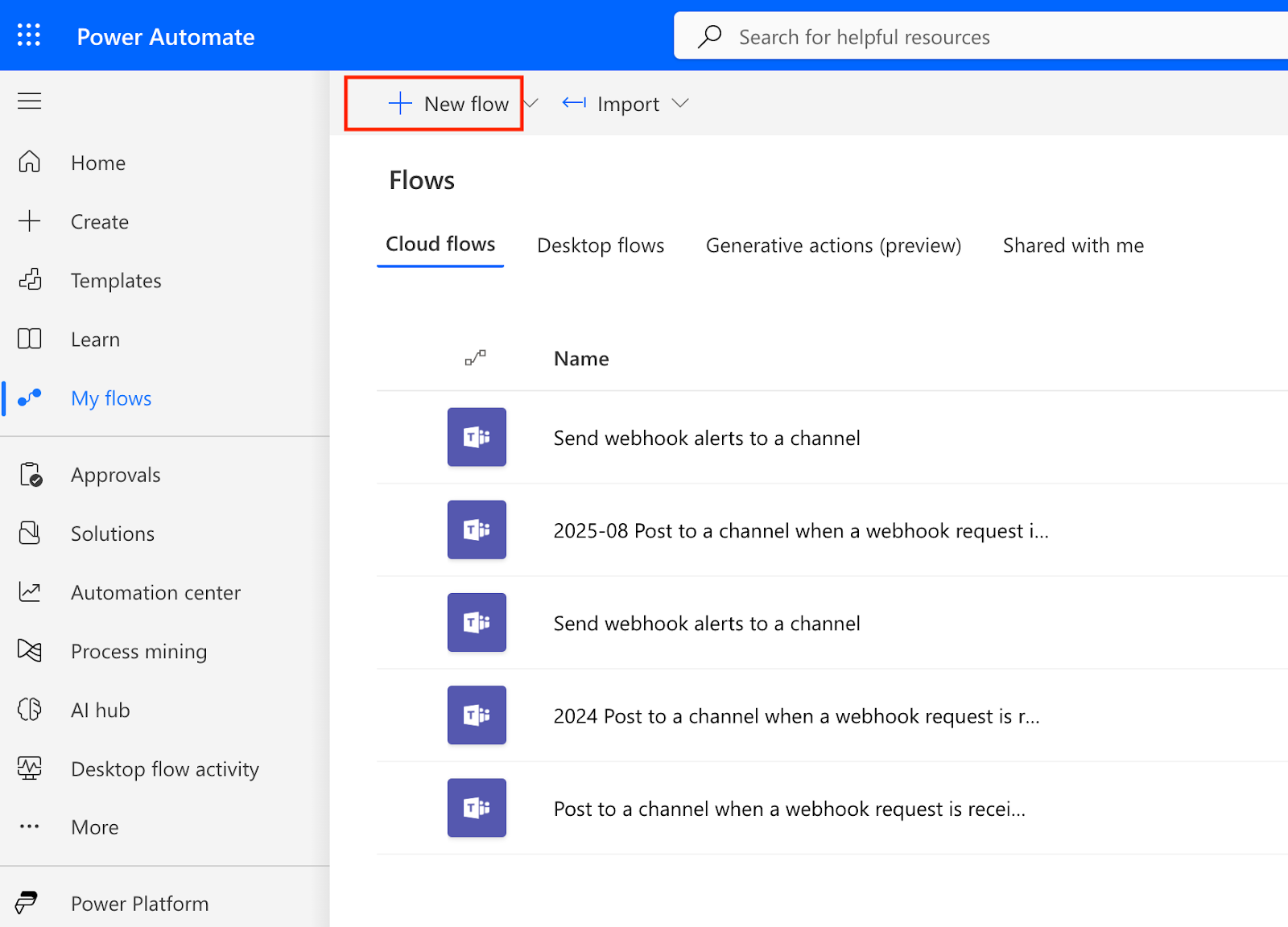
Task: Click Teams icon of 2024 Post flow
Action: [x=477, y=715]
